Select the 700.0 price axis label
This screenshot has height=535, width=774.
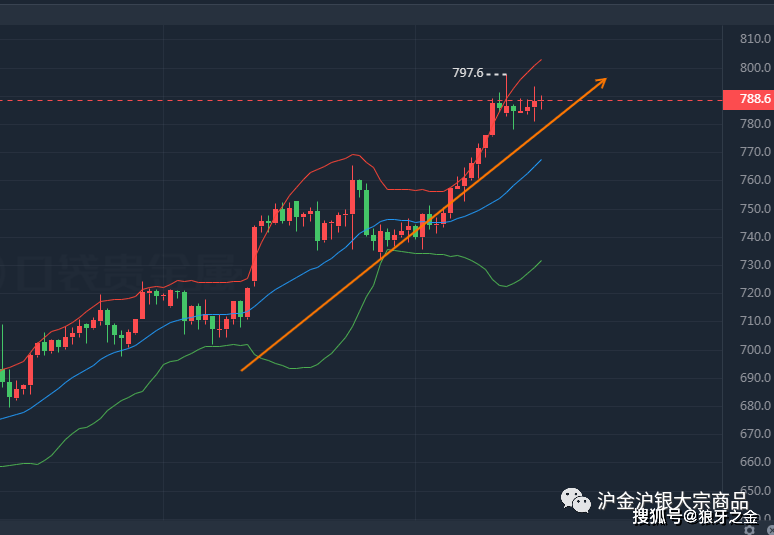coord(755,350)
